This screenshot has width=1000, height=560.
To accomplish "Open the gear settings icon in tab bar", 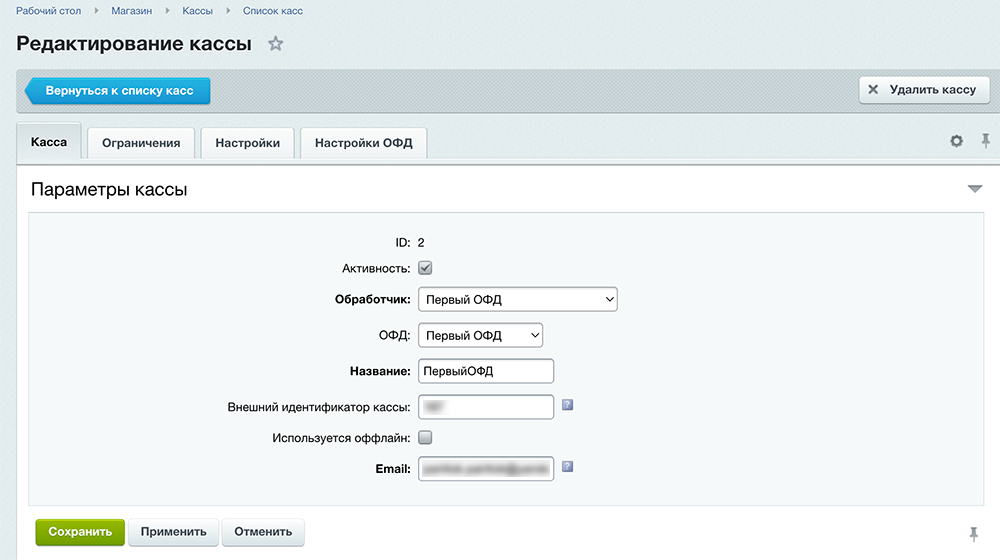I will [956, 142].
